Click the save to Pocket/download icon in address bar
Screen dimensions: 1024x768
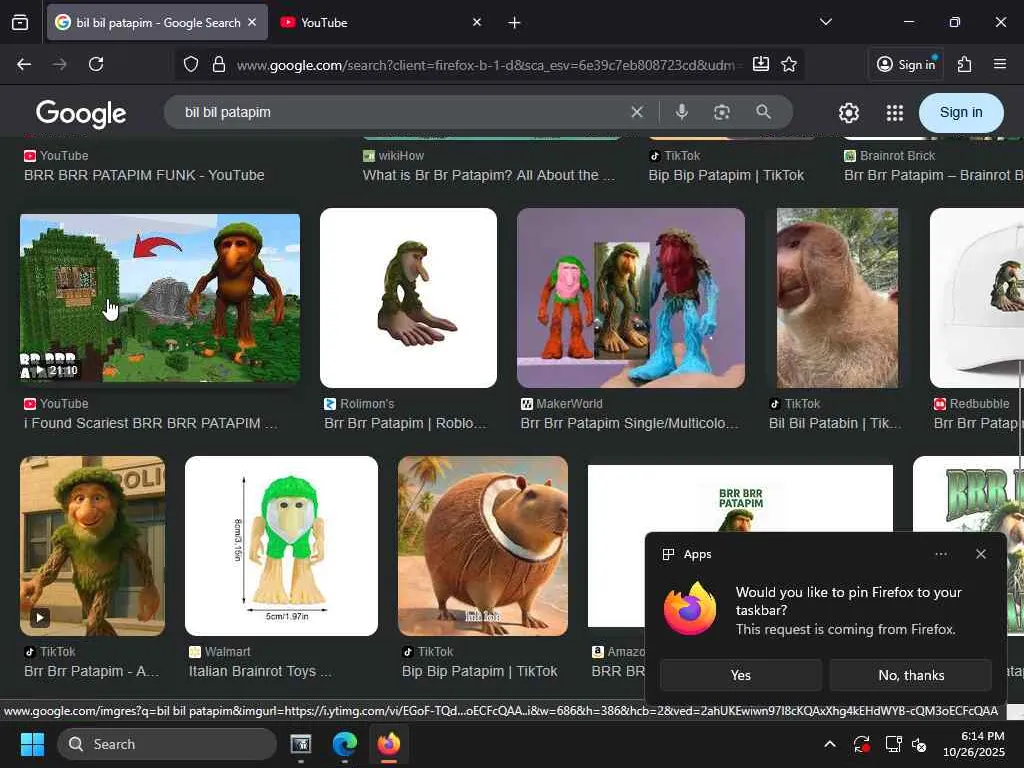761,64
